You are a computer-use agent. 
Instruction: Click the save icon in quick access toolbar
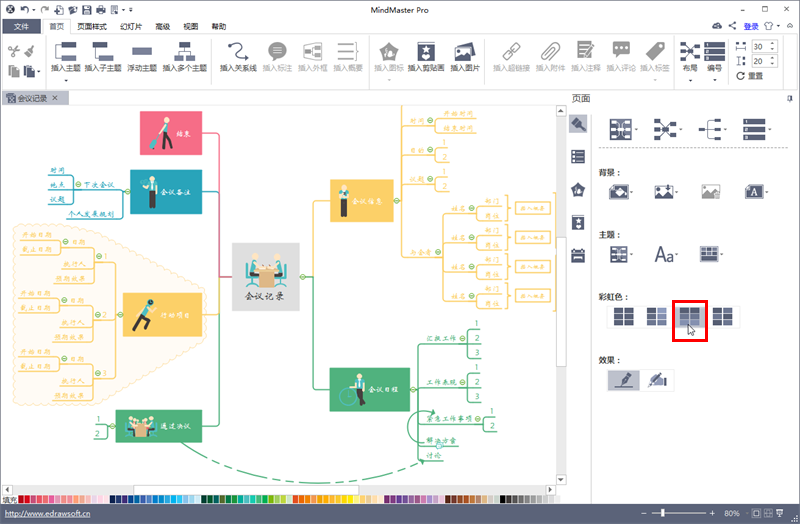(x=86, y=10)
